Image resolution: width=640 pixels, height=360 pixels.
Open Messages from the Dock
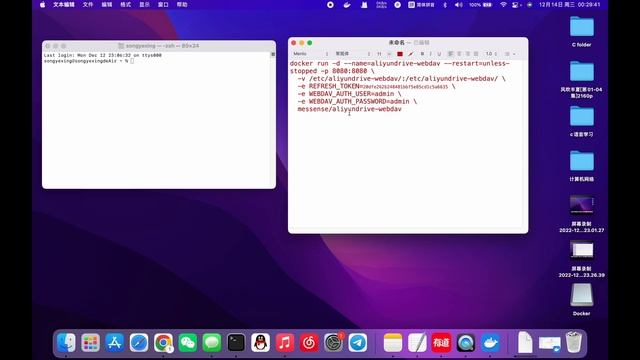click(212, 342)
